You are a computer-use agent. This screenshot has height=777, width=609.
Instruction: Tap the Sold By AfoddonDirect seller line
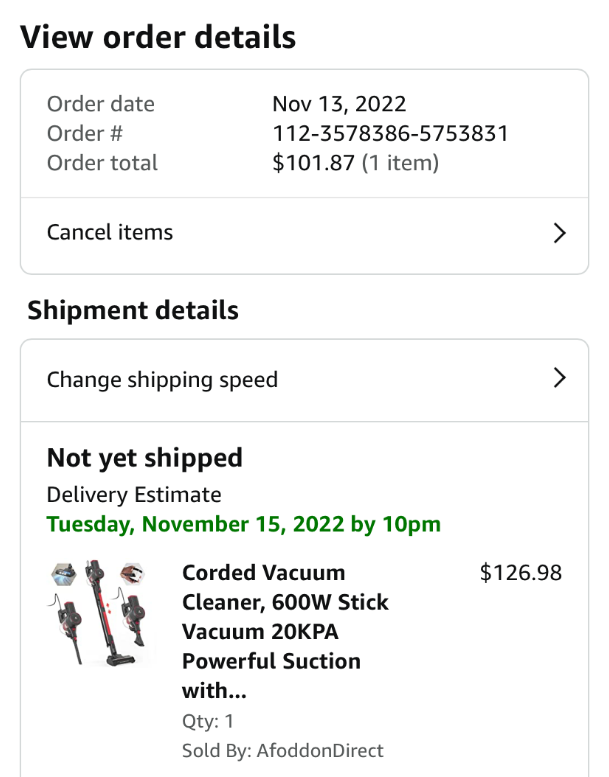click(x=282, y=750)
